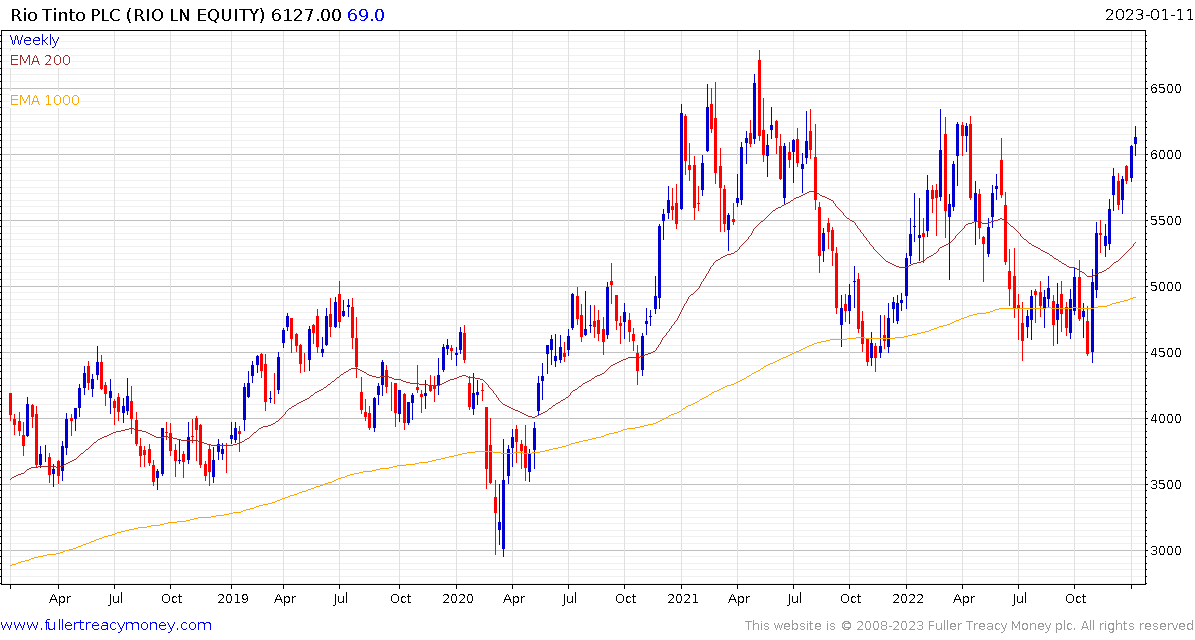
Task: Click the Fuller Treacy Money copyright notice
Action: (x=969, y=626)
